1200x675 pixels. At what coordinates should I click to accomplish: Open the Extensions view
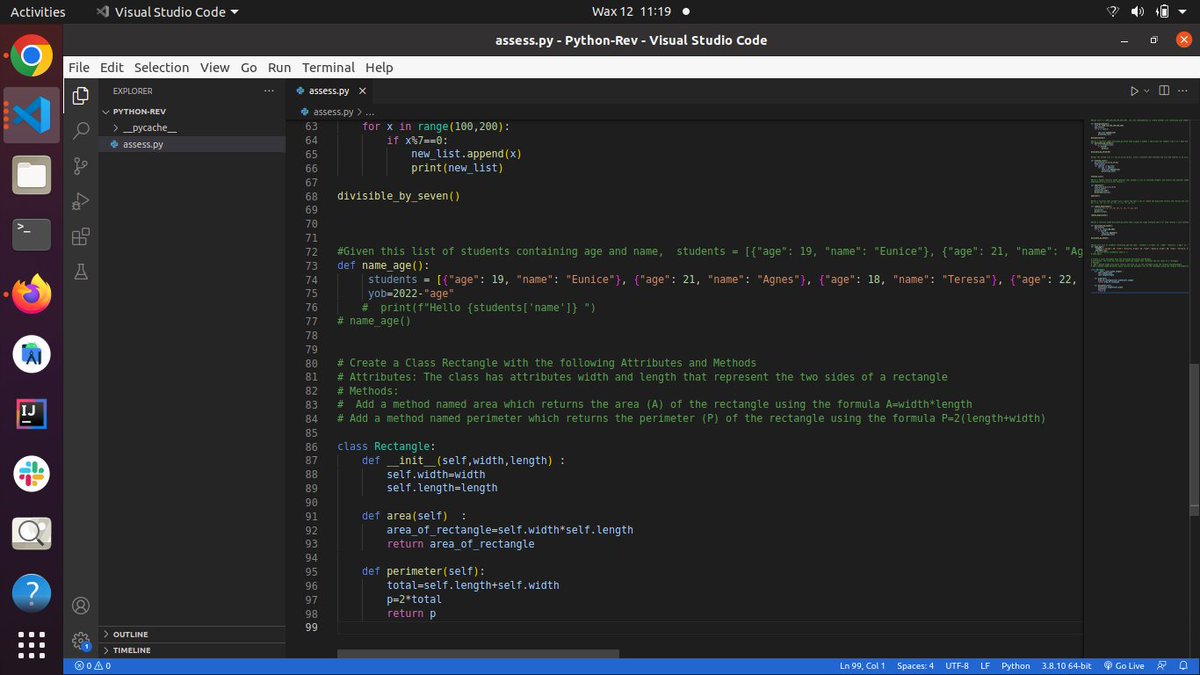tap(81, 236)
